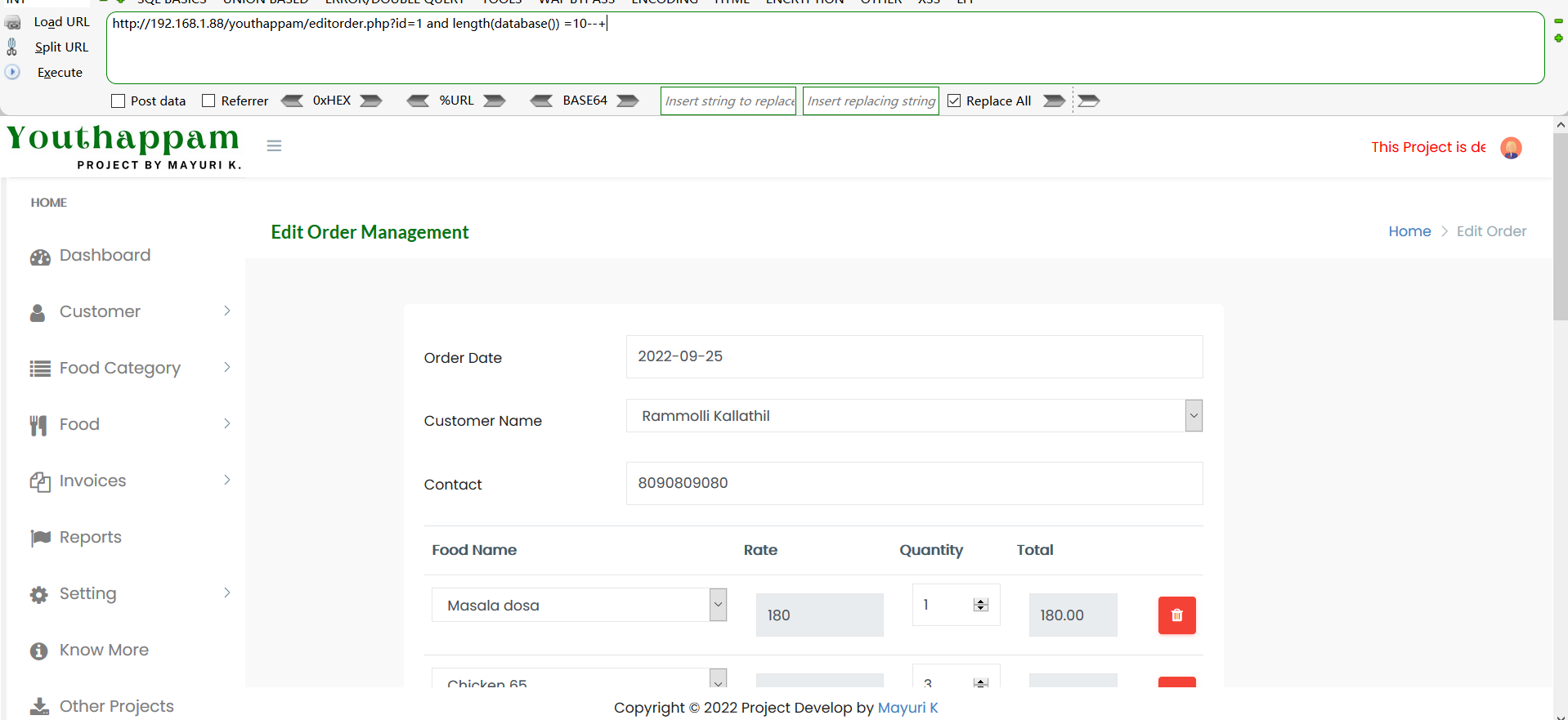Click the first arrow after Replace All
1568x720 pixels.
tap(1055, 101)
